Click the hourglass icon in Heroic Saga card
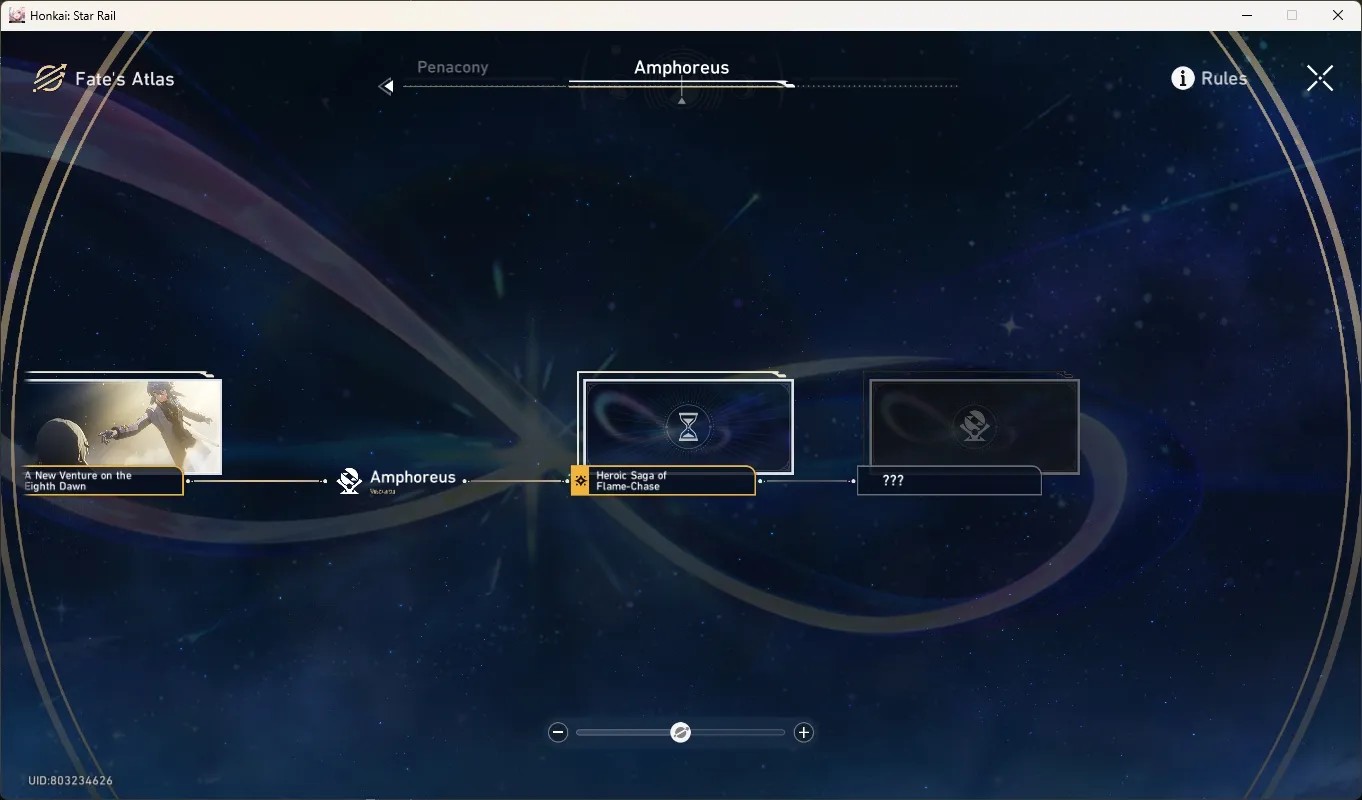Viewport: 1362px width, 800px height. 688,427
